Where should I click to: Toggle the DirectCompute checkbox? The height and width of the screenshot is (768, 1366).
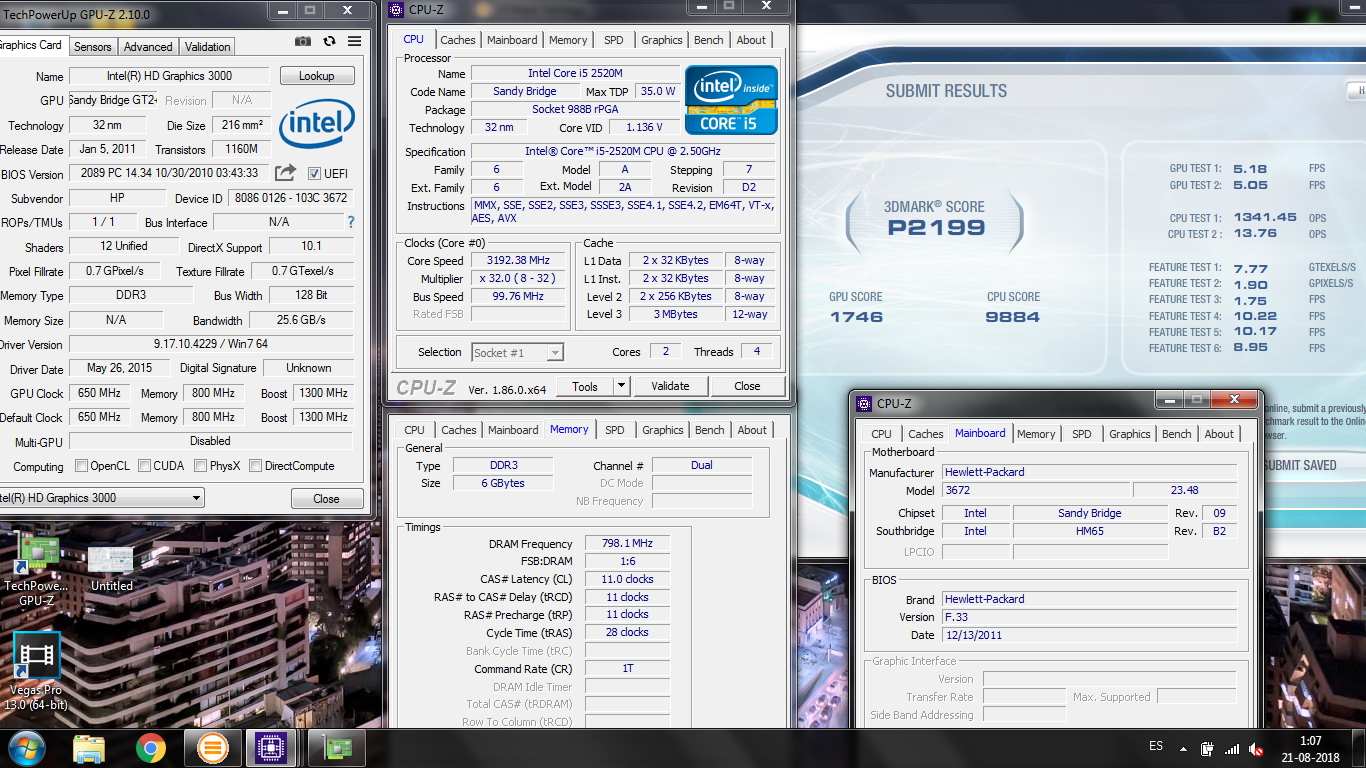coord(255,466)
